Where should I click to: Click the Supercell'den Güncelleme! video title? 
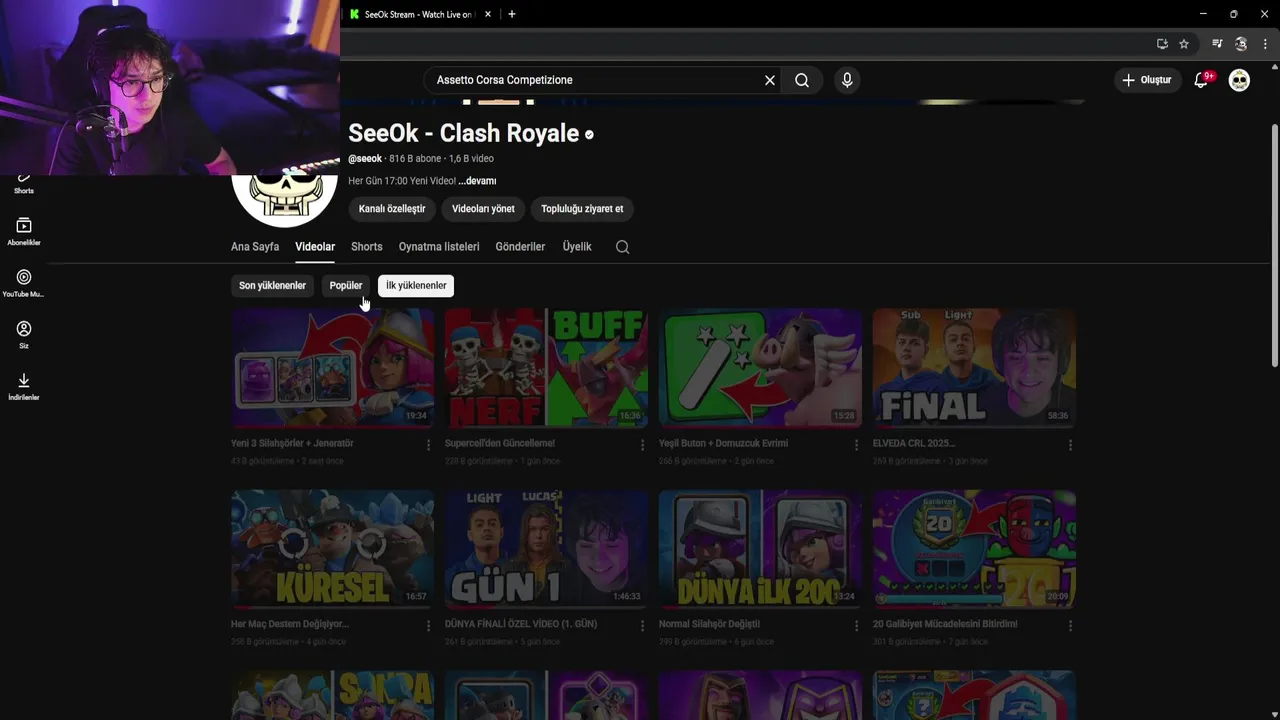[500, 443]
